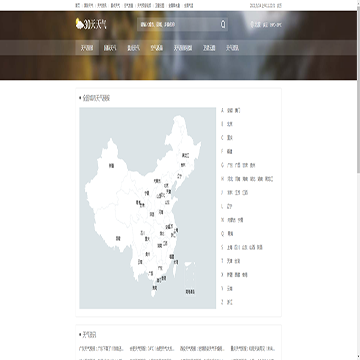This screenshot has width=360, height=360.
Task: Open the 国际天气 navigation tab
Action: tap(110, 48)
